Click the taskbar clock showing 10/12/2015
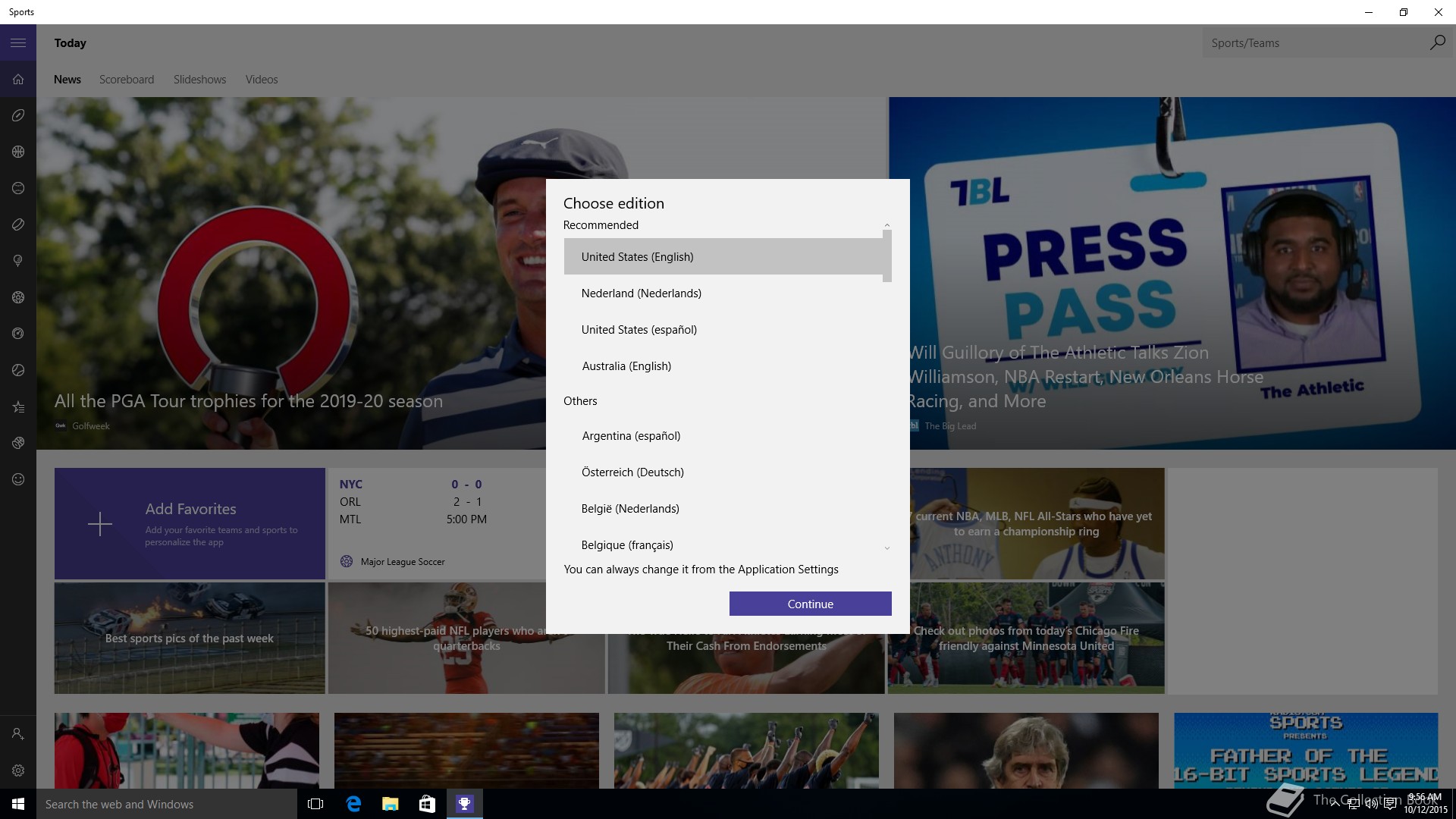The width and height of the screenshot is (1456, 819). pos(1426,804)
